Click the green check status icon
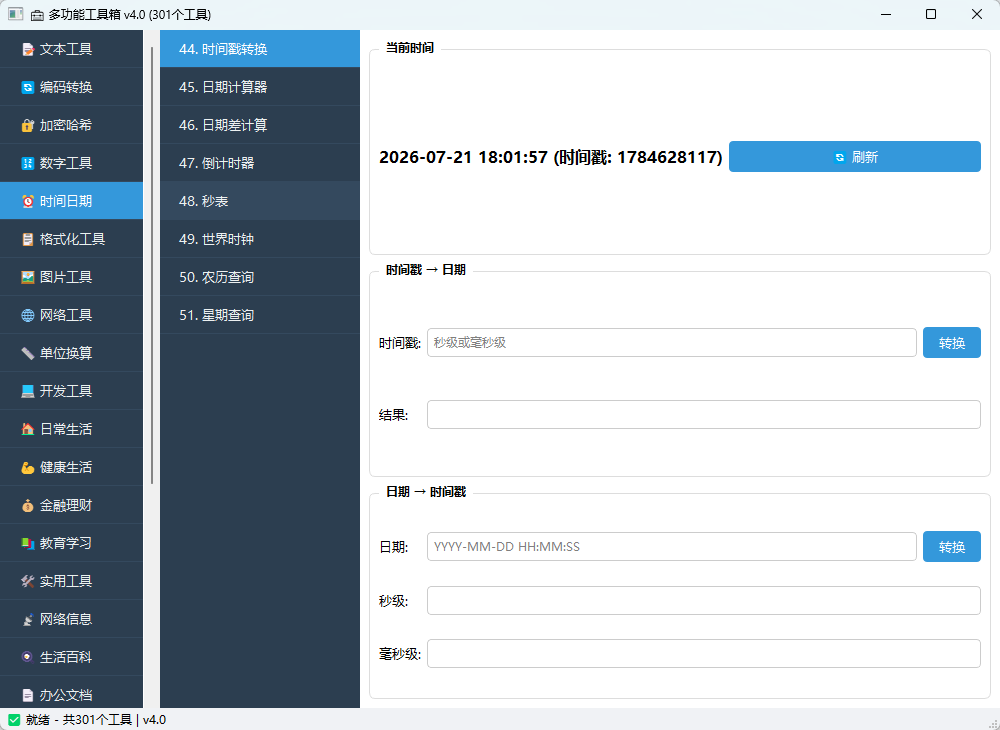 pyautogui.click(x=14, y=720)
